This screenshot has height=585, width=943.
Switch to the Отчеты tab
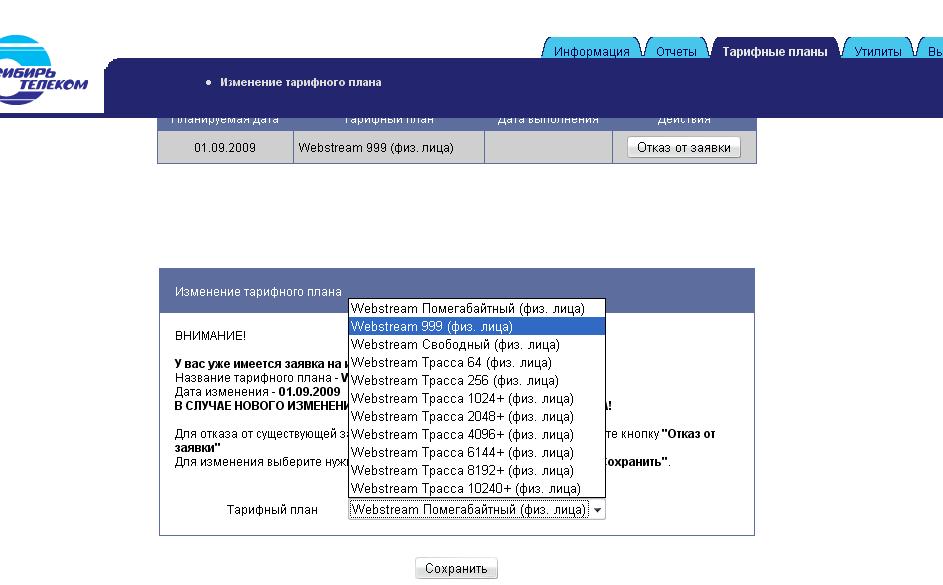click(x=676, y=52)
